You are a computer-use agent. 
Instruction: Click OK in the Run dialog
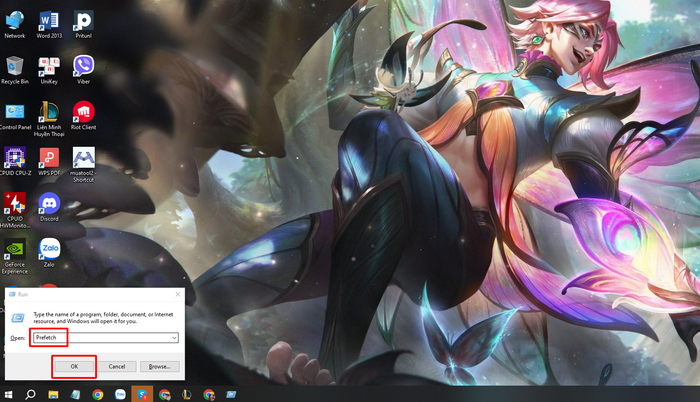click(x=74, y=366)
